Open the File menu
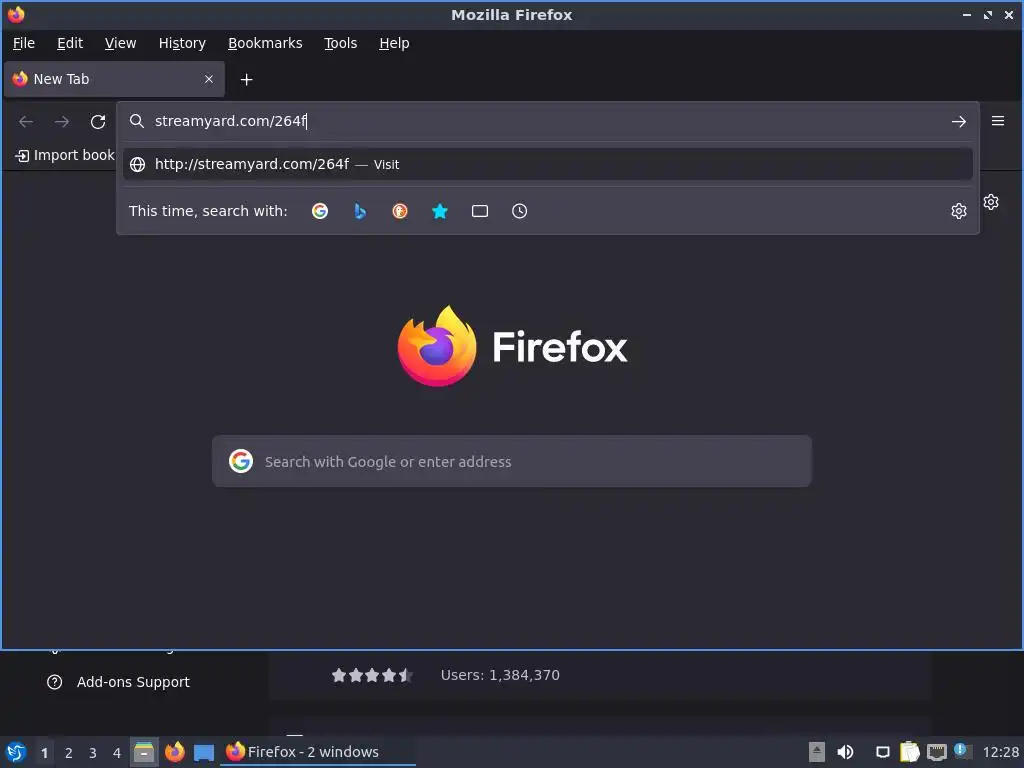The width and height of the screenshot is (1024, 768). pos(24,43)
